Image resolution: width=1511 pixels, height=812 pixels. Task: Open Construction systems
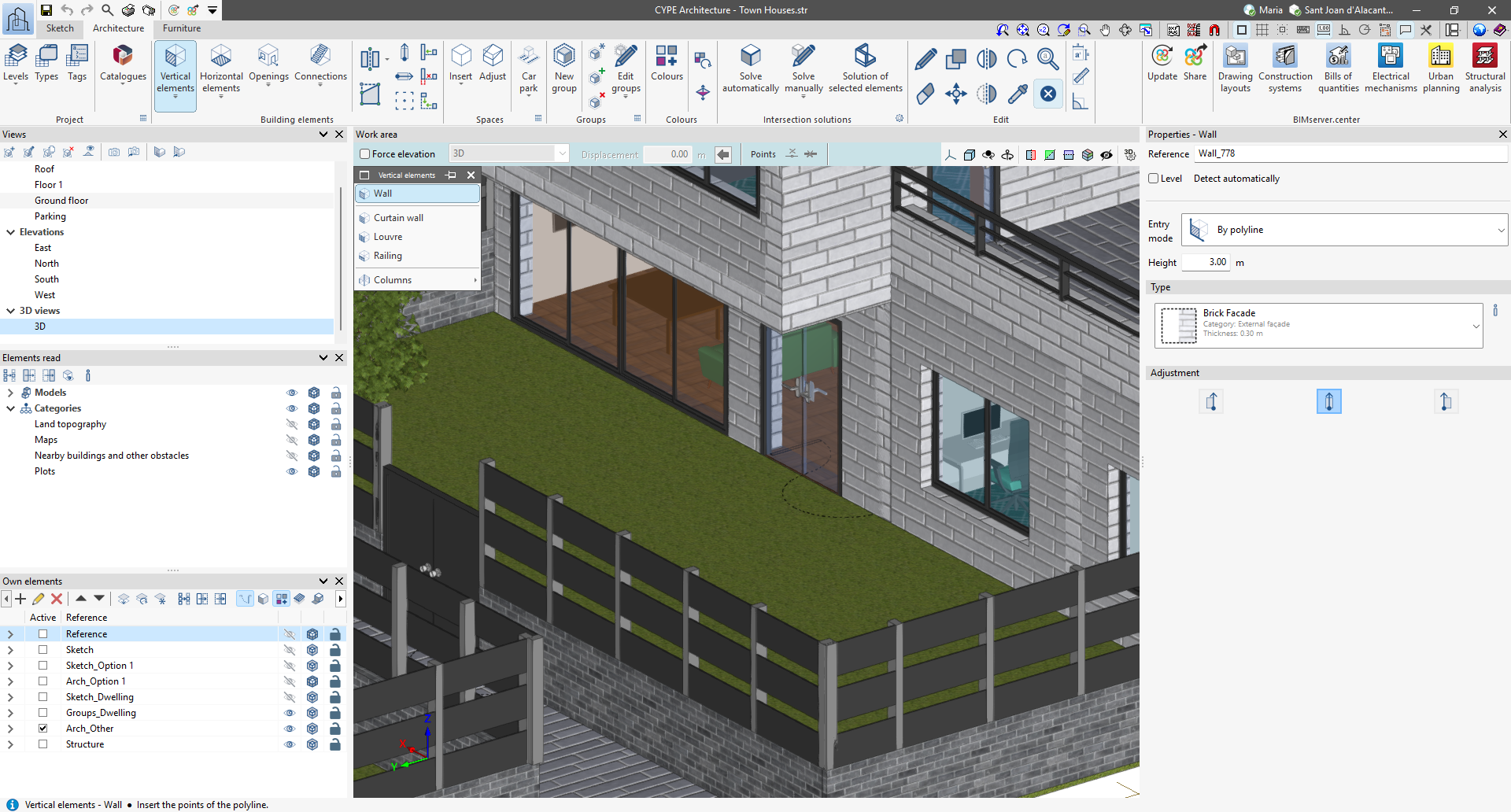(1285, 70)
